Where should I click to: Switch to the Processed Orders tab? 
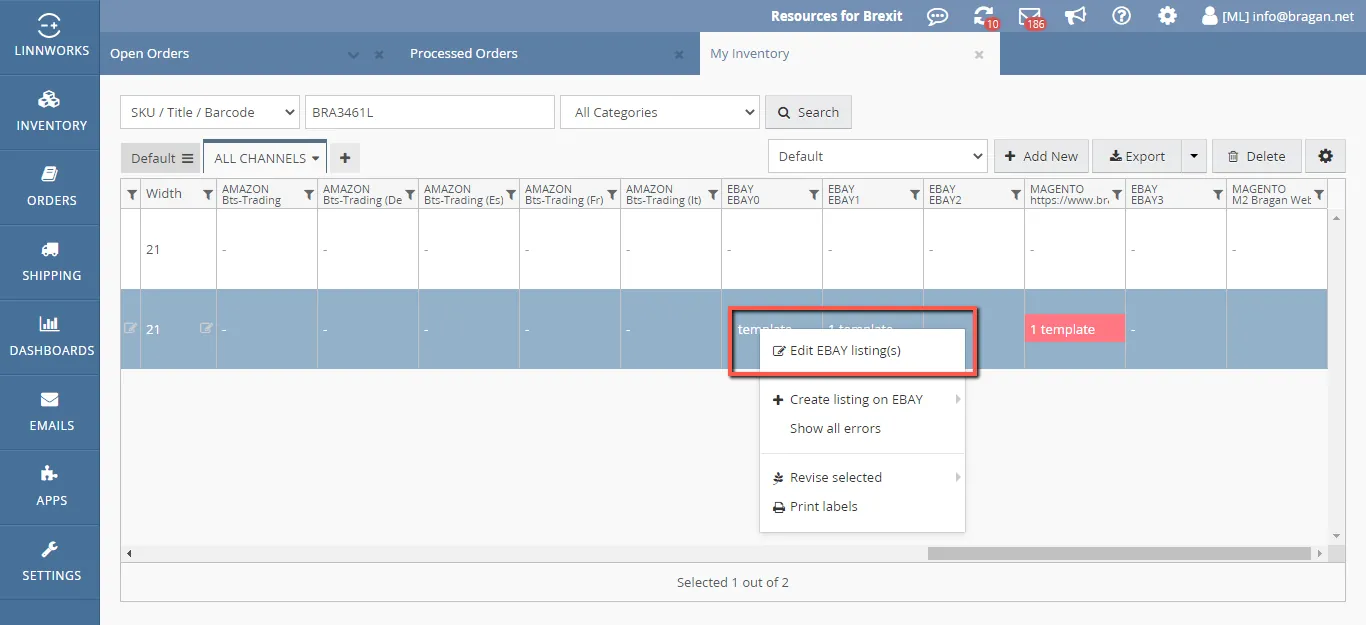(x=464, y=53)
